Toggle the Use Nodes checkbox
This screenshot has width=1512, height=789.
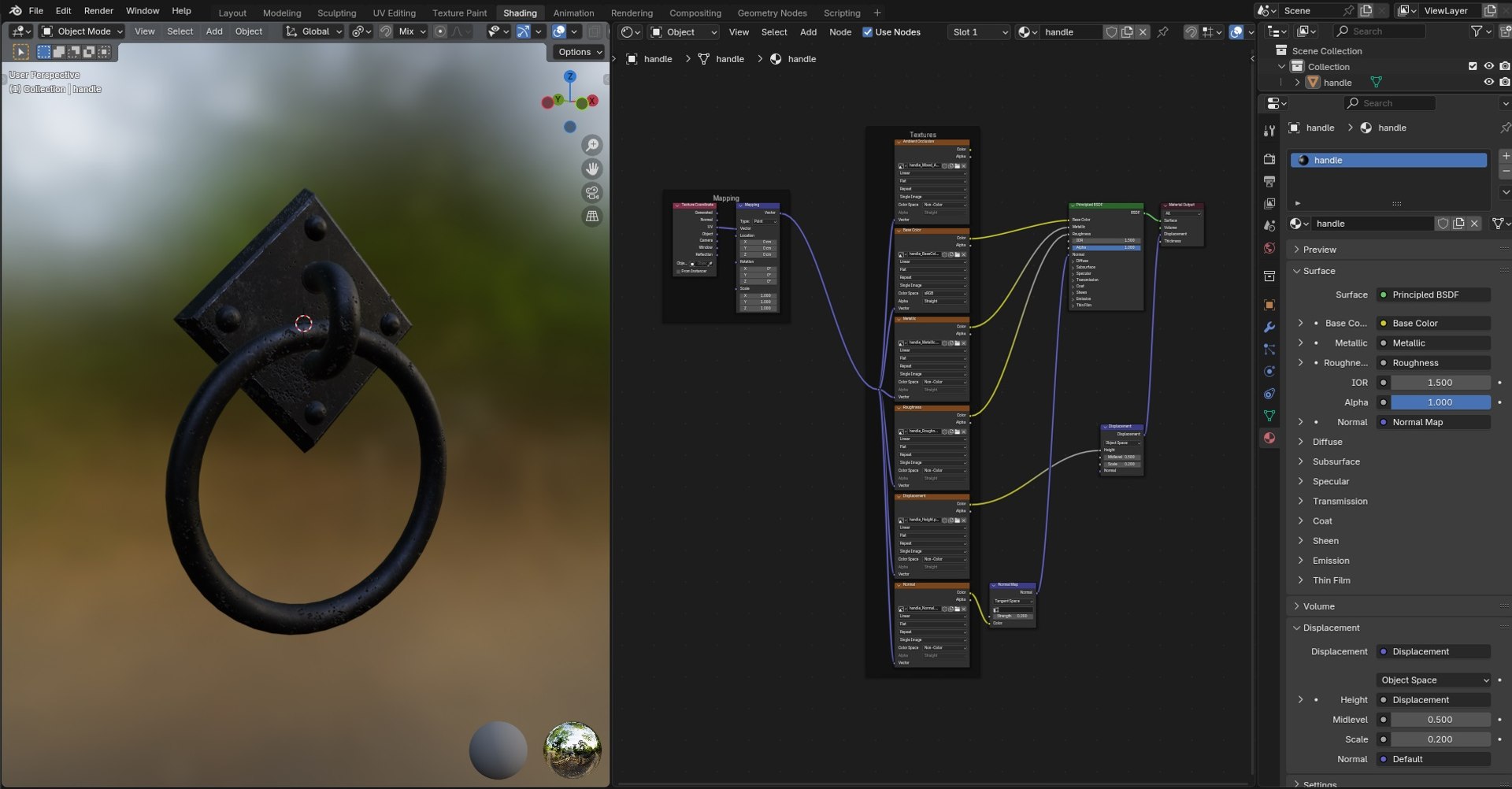pos(867,32)
